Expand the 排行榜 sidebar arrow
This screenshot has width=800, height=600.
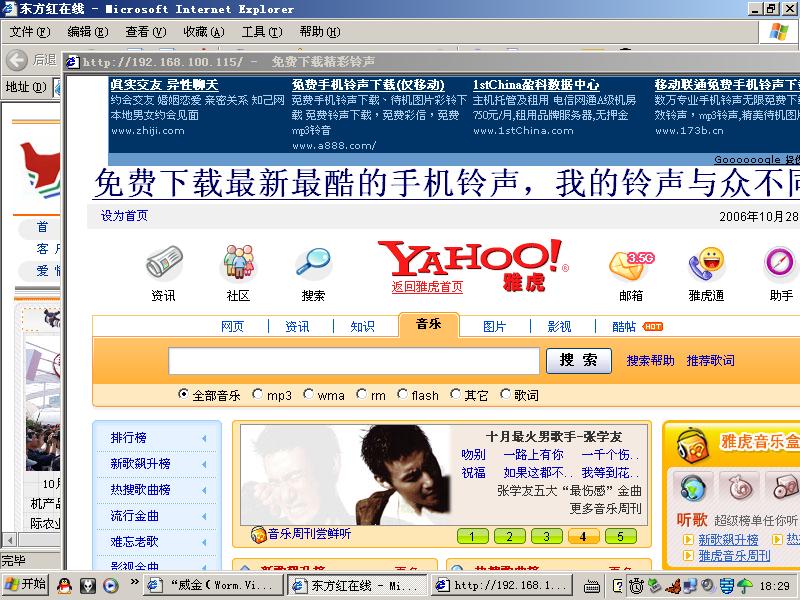tap(205, 438)
